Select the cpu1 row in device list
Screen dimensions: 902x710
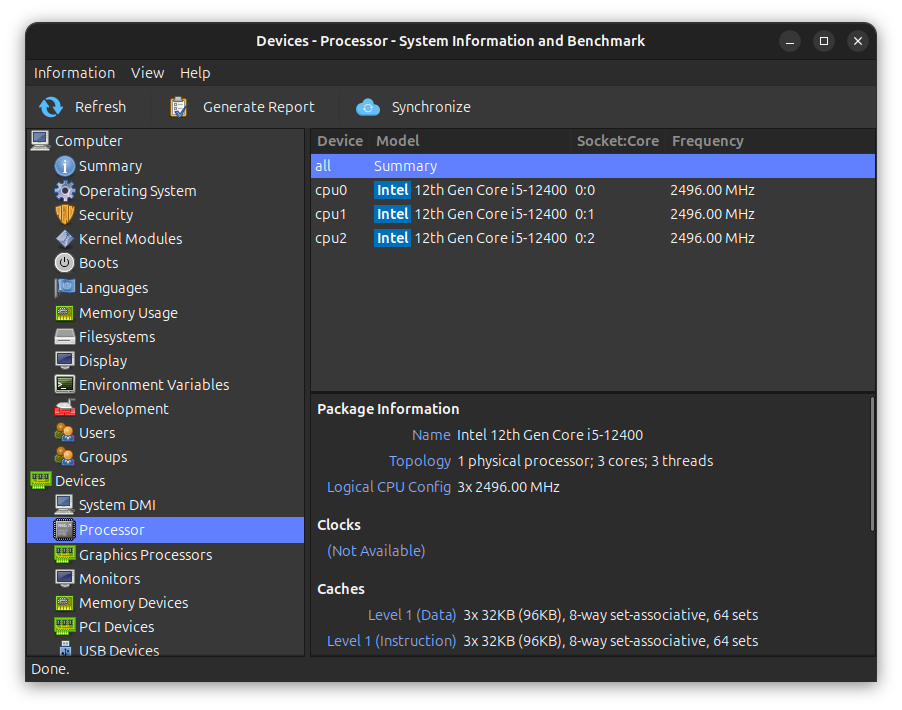tap(450, 213)
